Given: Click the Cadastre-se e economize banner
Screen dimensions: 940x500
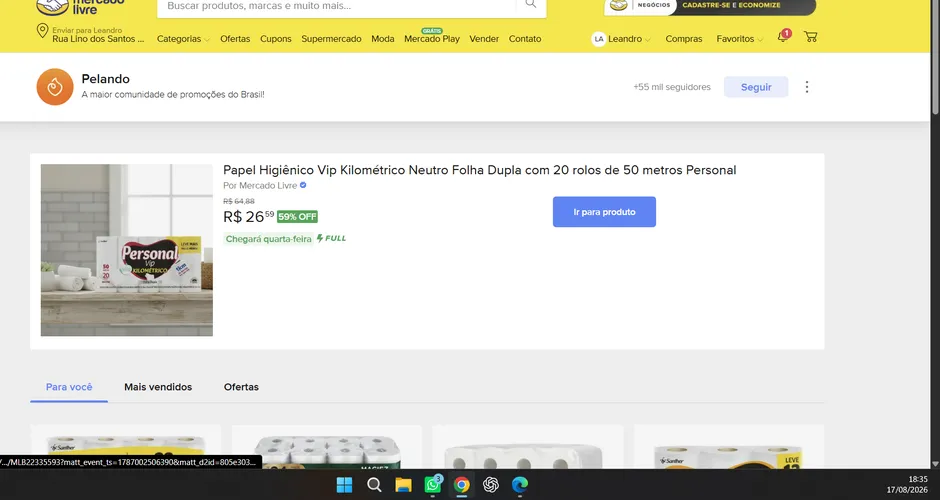Looking at the screenshot, I should [710, 6].
